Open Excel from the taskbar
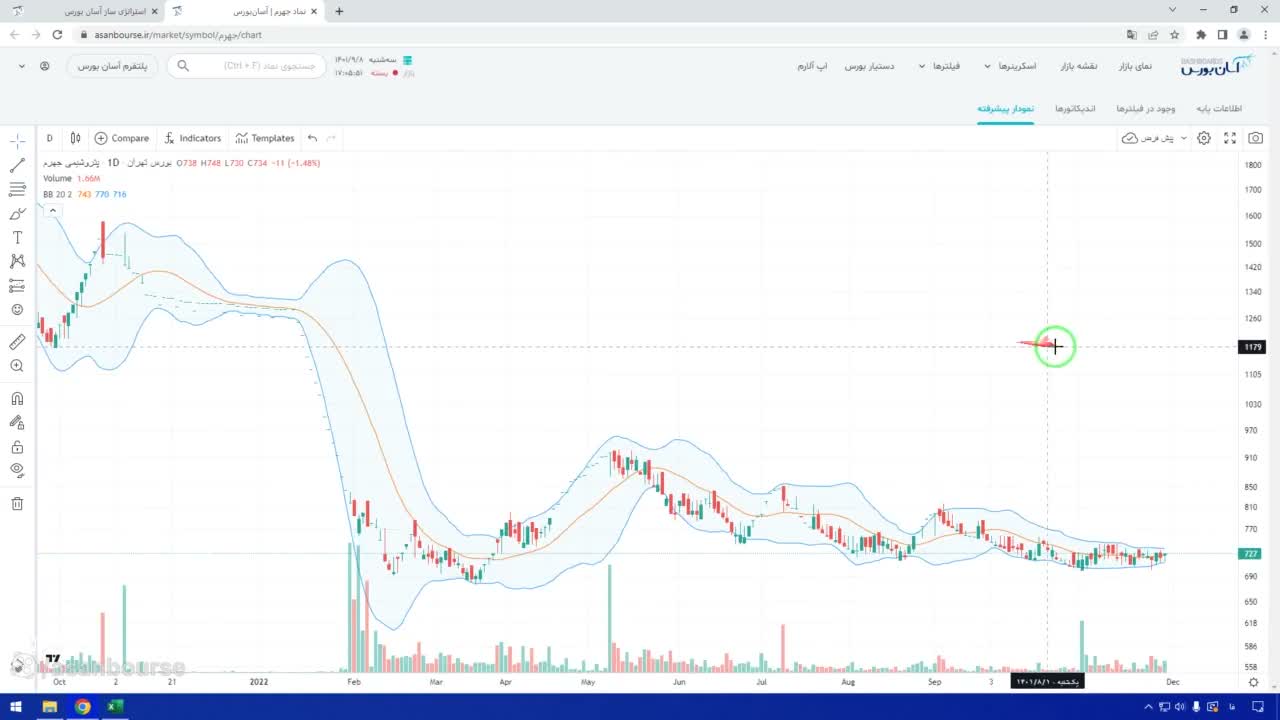 [x=115, y=707]
